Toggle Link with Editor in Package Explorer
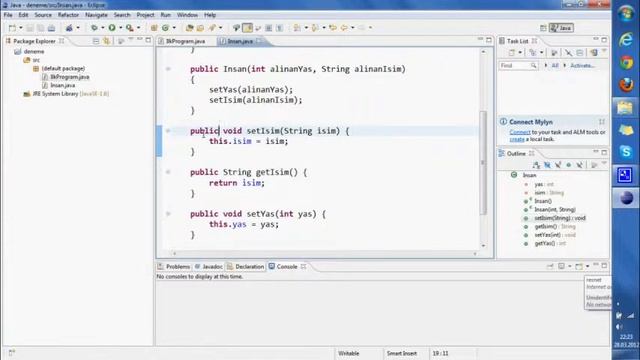Screen dimensions: 640x360 point(106,41)
